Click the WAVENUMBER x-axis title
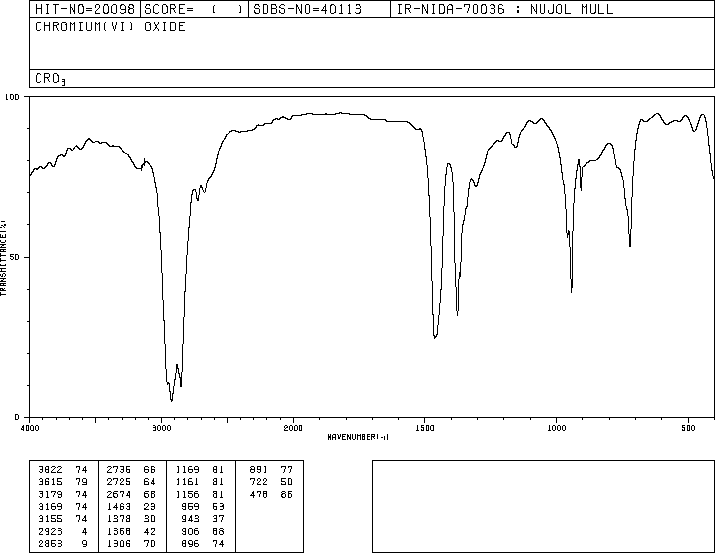Screen dimensions: 715x553 click(358, 437)
